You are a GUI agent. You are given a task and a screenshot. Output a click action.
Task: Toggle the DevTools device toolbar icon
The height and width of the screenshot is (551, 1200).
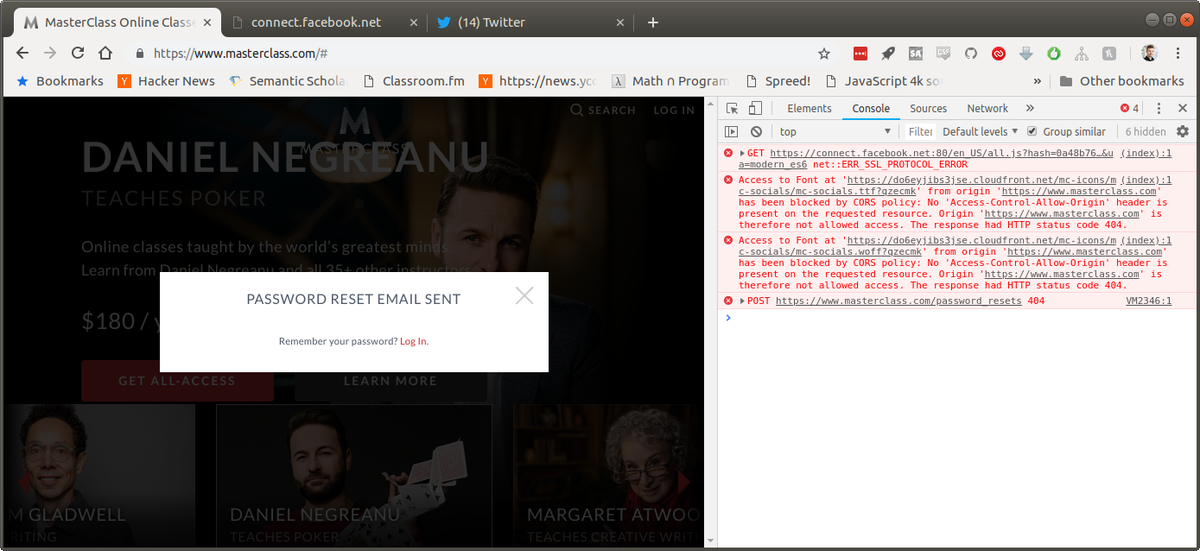[756, 108]
